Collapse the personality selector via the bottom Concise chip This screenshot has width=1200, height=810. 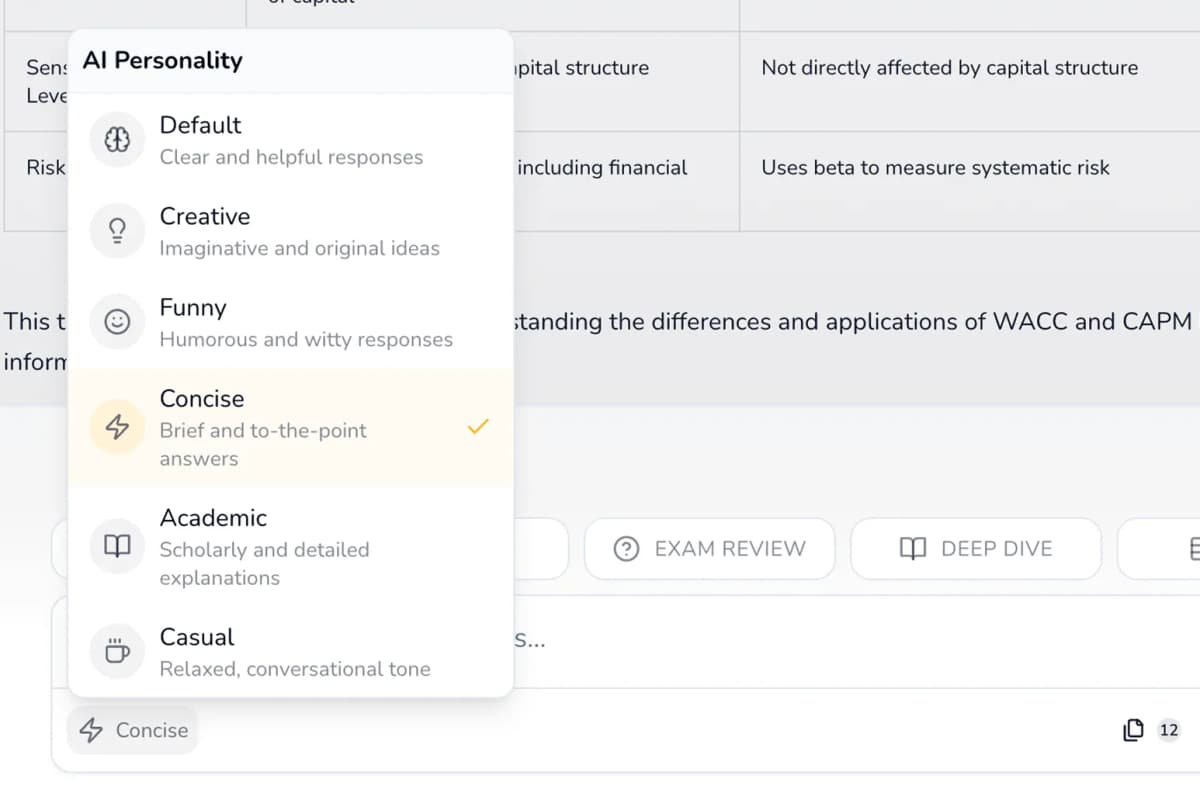(x=133, y=730)
